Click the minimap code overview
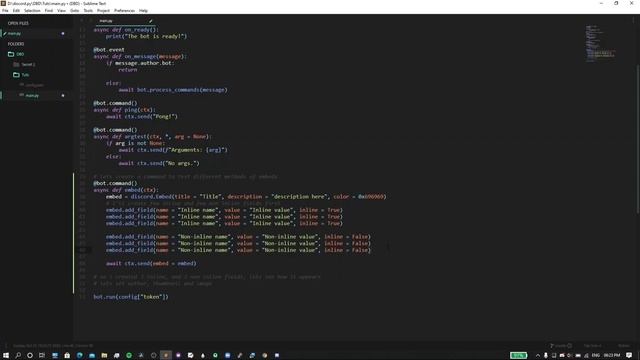The width and height of the screenshot is (640, 360). click(600, 44)
